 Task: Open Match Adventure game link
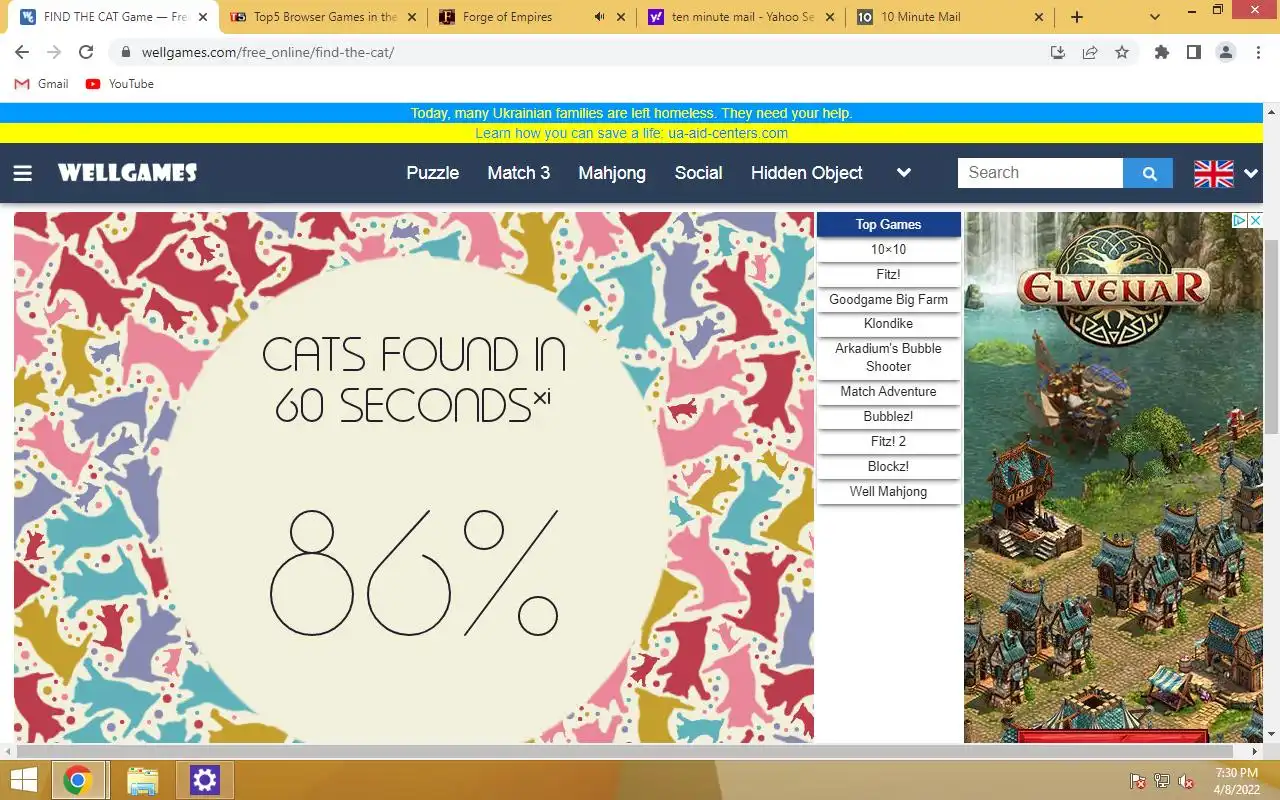pyautogui.click(x=888, y=391)
